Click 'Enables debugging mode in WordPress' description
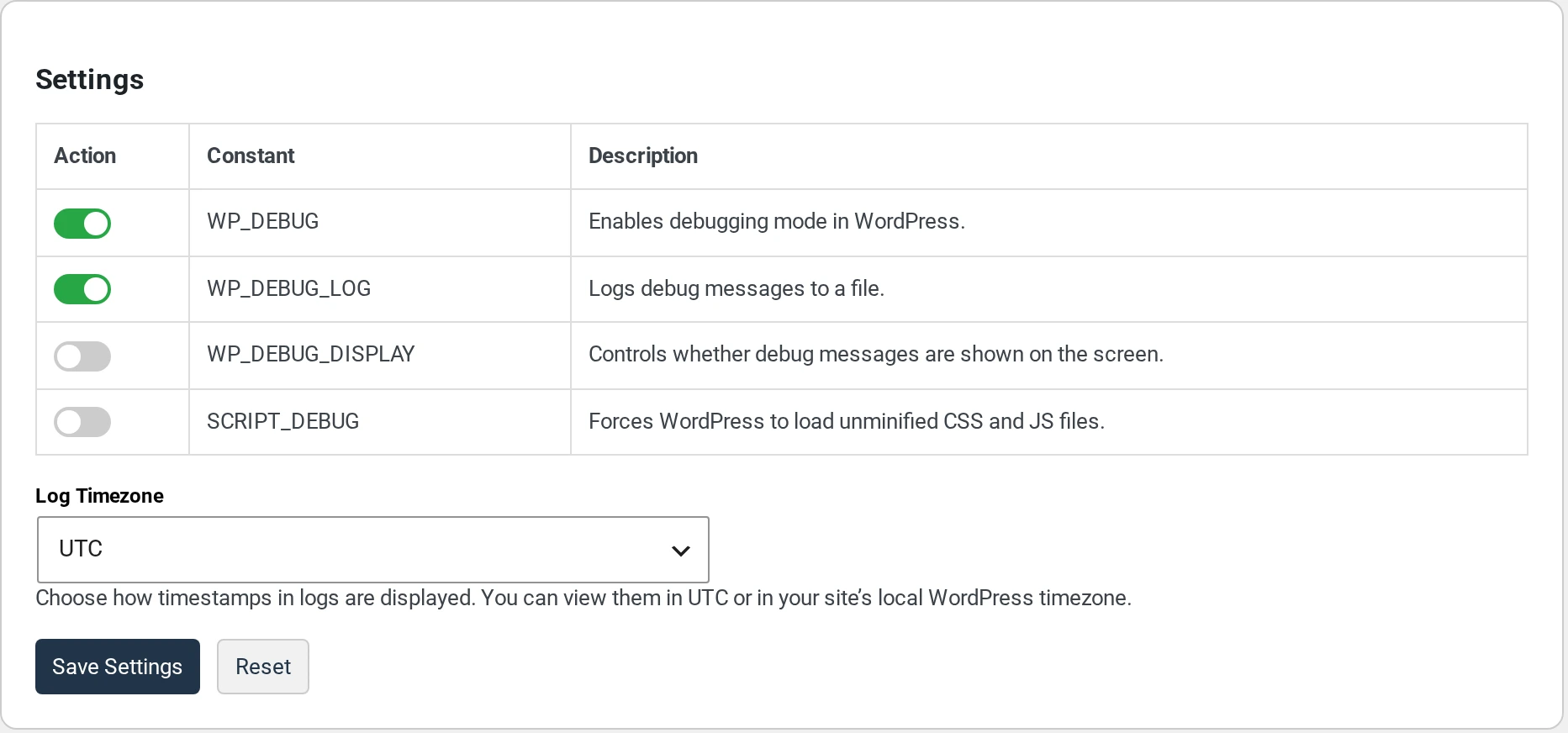The width and height of the screenshot is (1568, 733). pyautogui.click(x=777, y=221)
